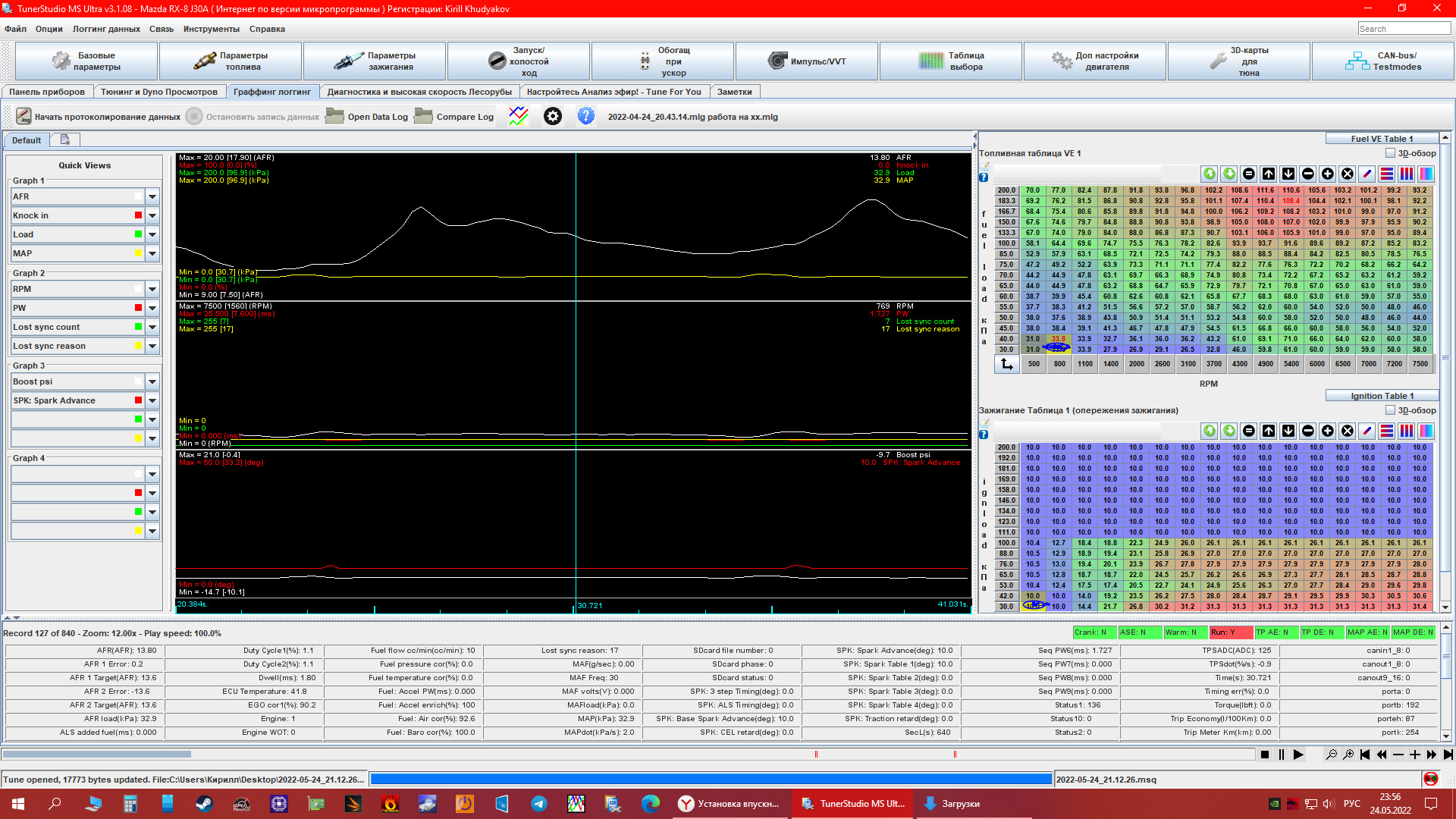Open the RPM field dropdown in Graph 2

(x=152, y=289)
